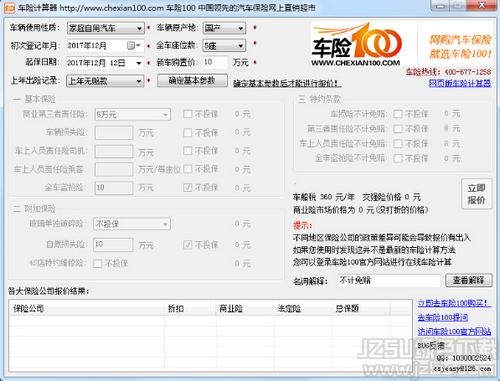500x381 pixels.
Task: Open the 网页版车险计算器 link
Action: click(x=460, y=83)
